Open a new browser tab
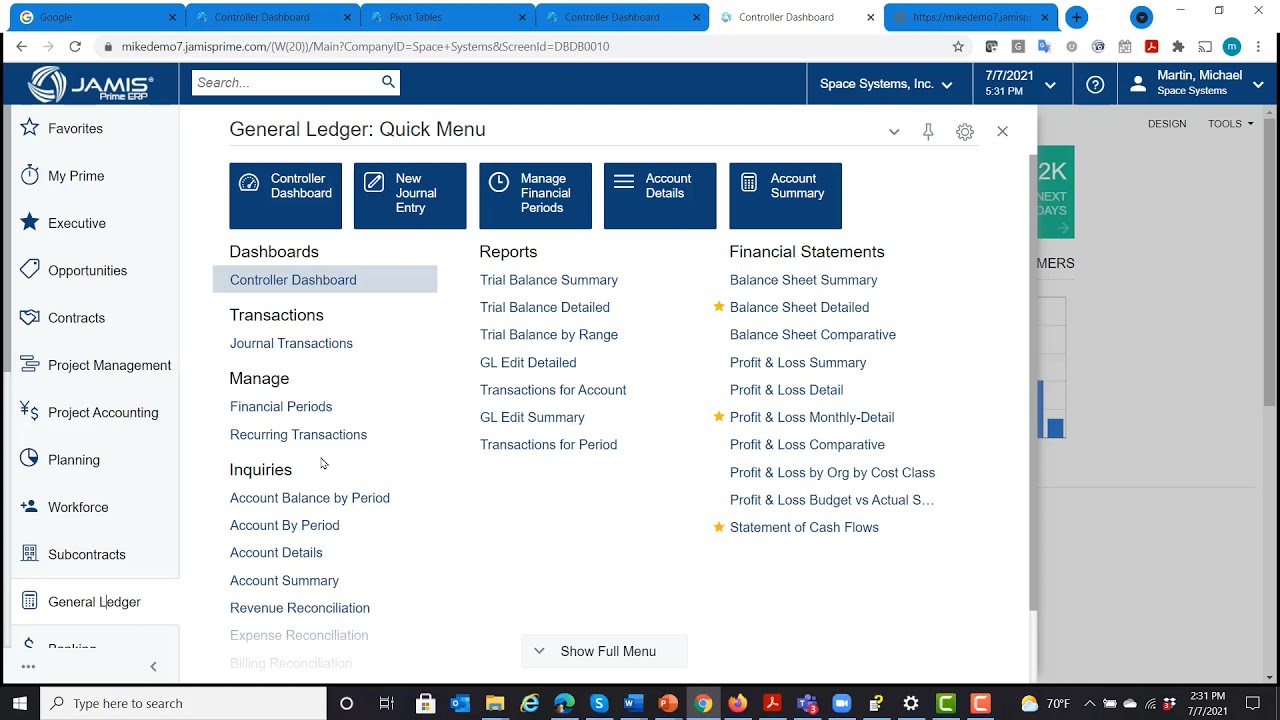 click(x=1076, y=17)
